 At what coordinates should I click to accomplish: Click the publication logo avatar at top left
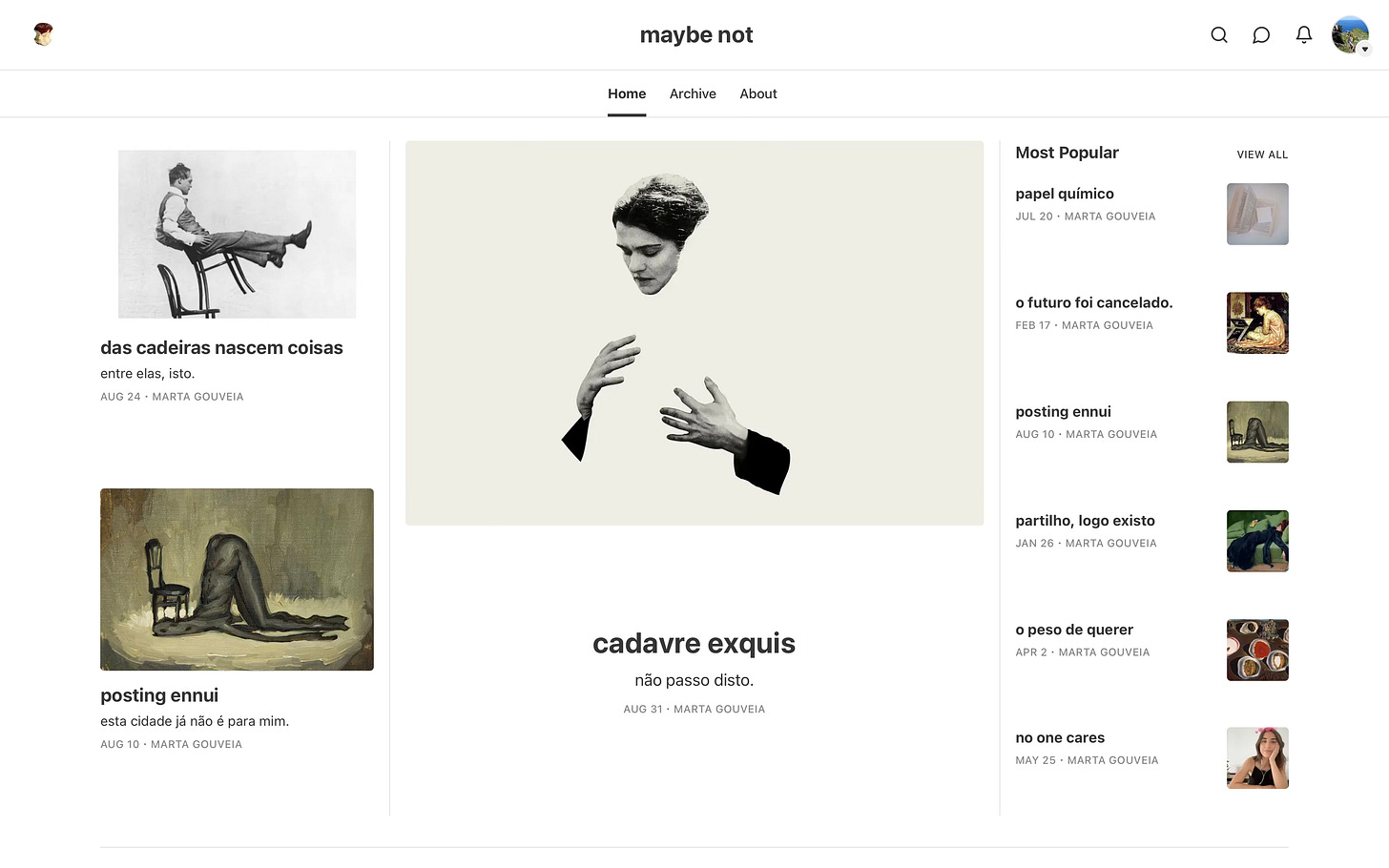point(43,35)
